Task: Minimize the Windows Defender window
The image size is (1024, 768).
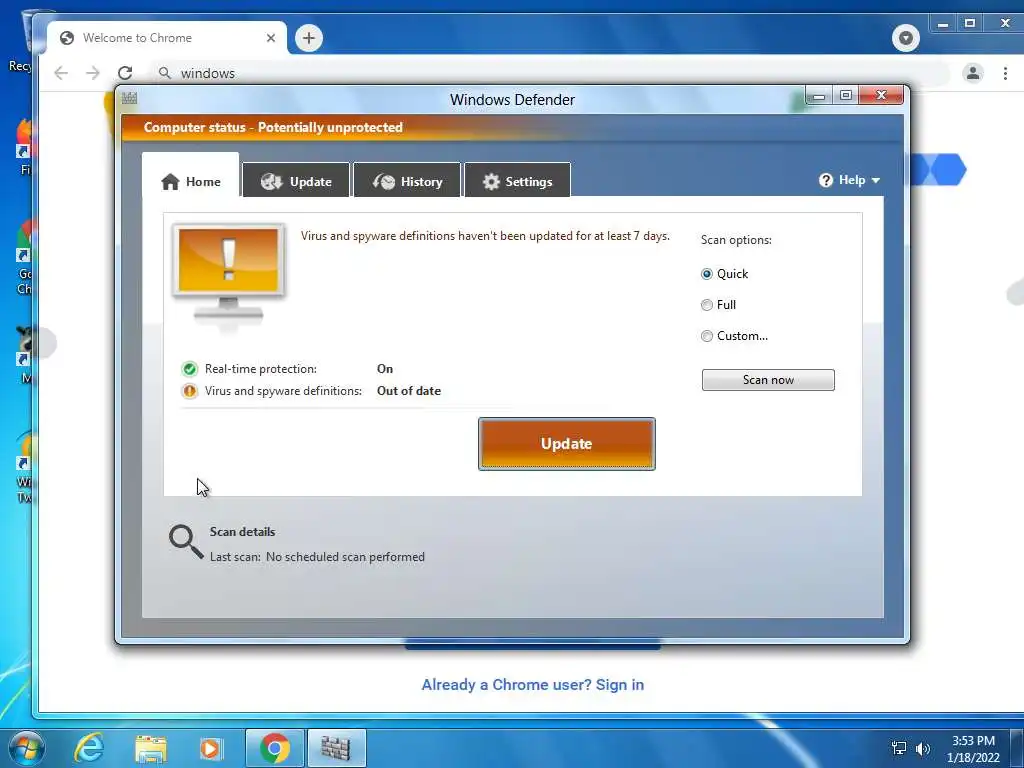Action: 819,96
